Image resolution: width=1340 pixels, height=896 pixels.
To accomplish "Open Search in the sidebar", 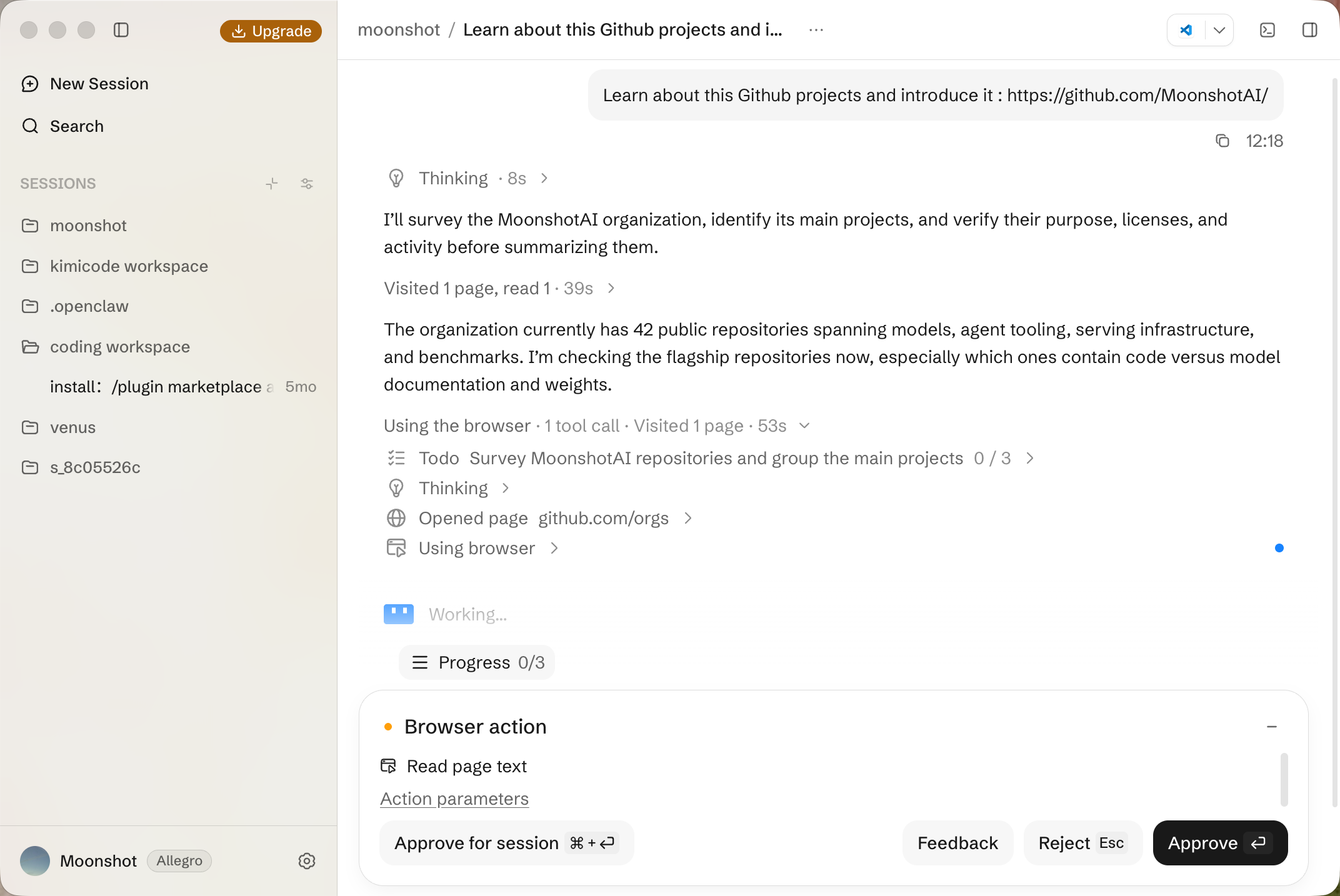I will pyautogui.click(x=62, y=126).
